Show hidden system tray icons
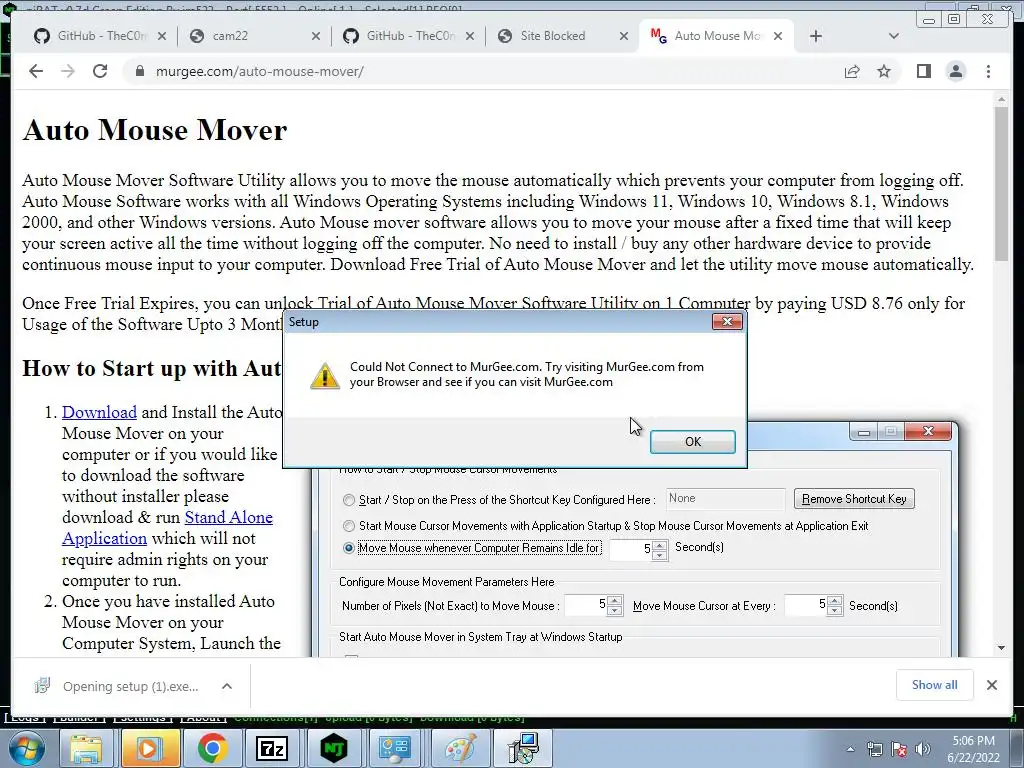The width and height of the screenshot is (1024, 768). pos(850,749)
